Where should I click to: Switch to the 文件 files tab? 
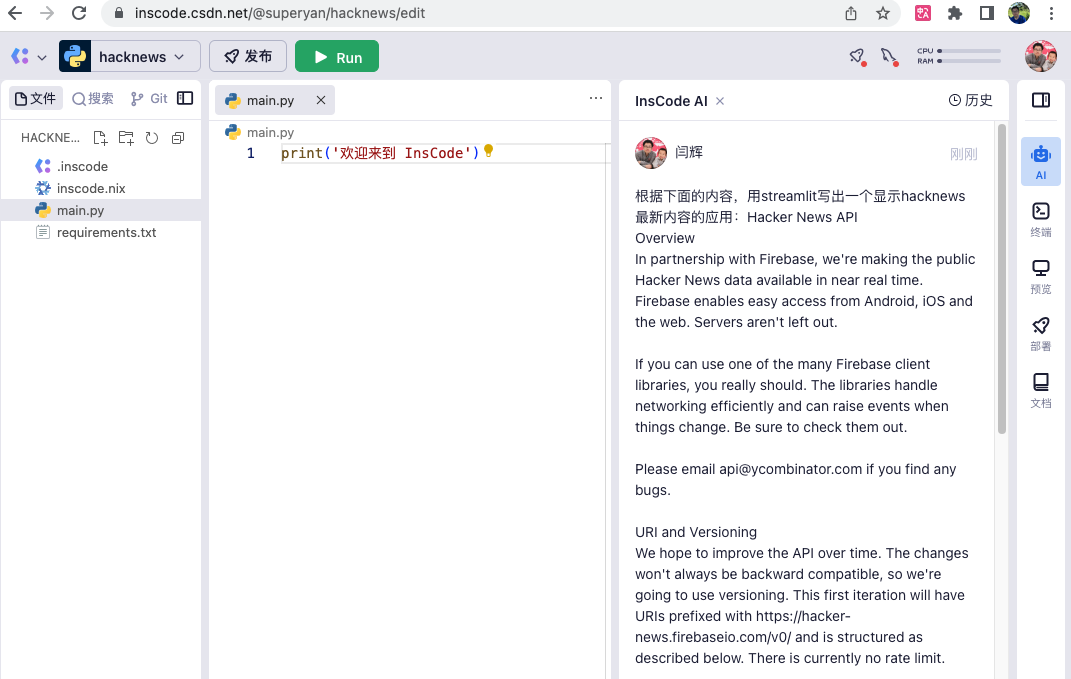36,98
